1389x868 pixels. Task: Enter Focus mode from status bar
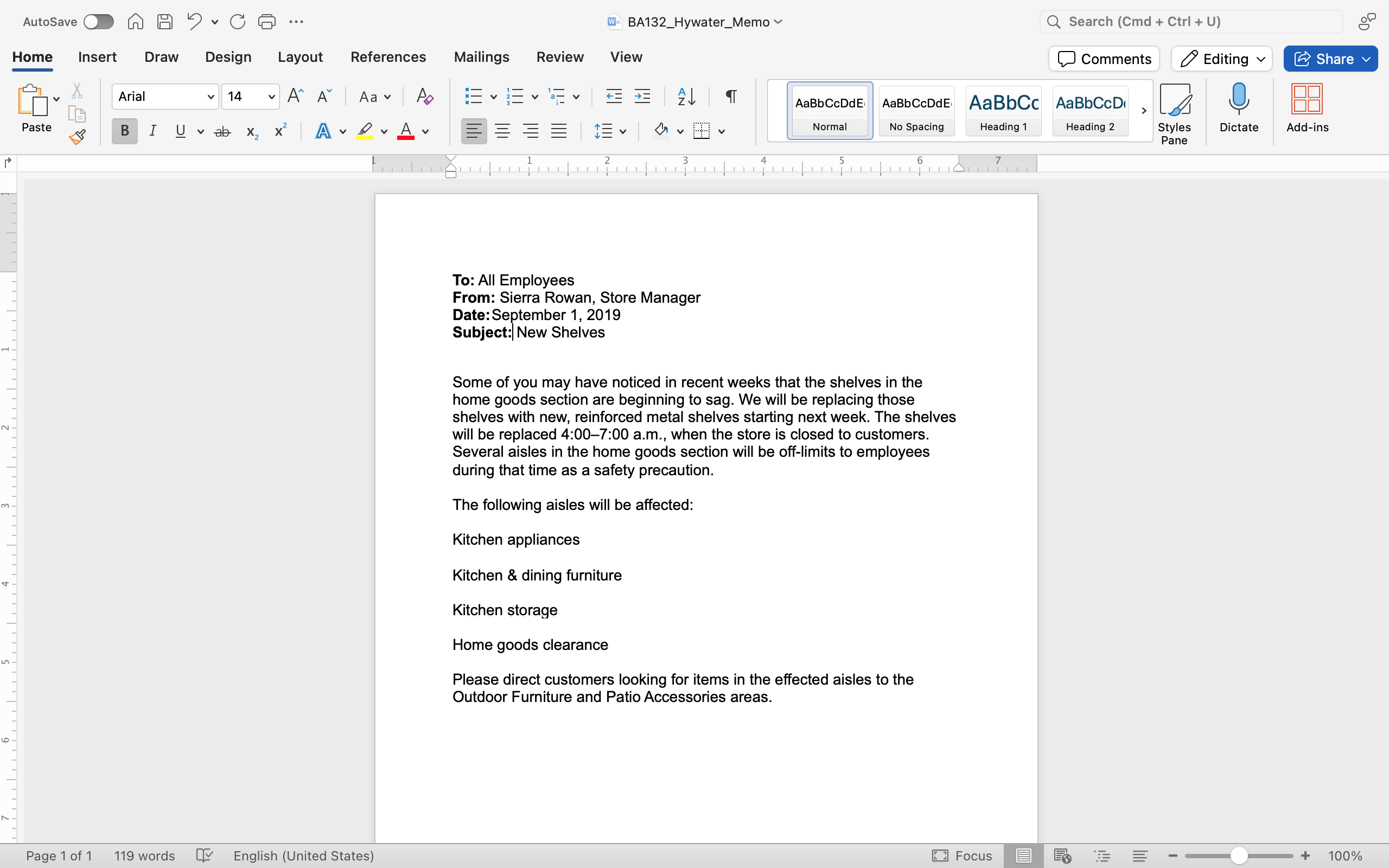[962, 856]
